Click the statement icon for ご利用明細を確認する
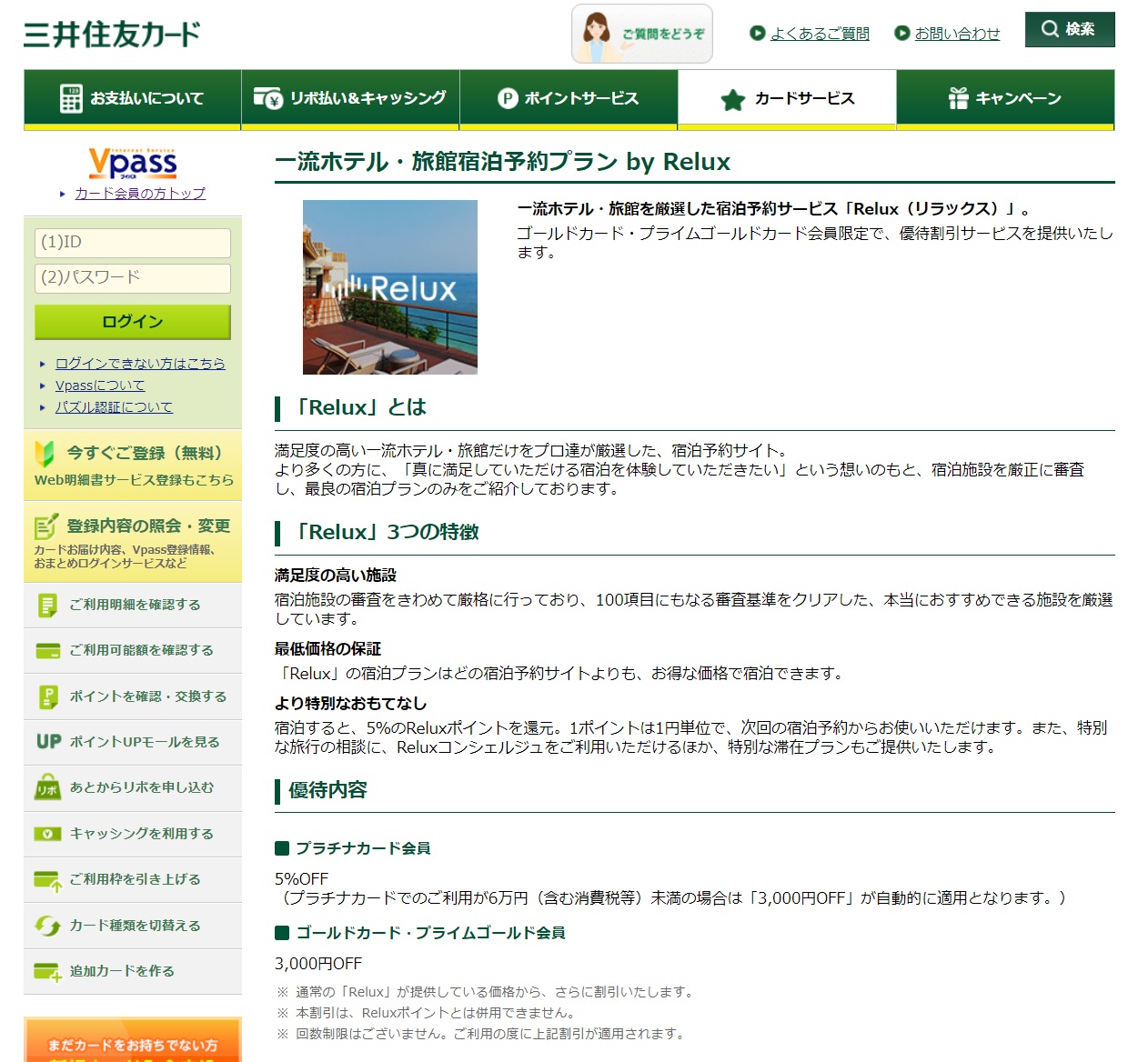Viewport: 1148px width, 1062px height. point(47,605)
